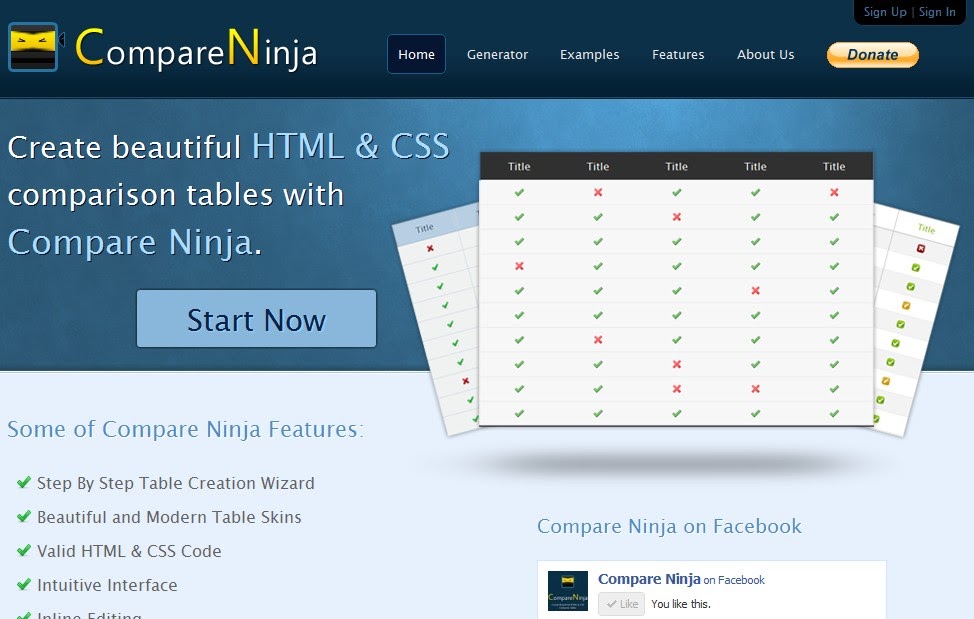Toggle the Facebook Like button
Screen dimensions: 974x619
point(621,603)
